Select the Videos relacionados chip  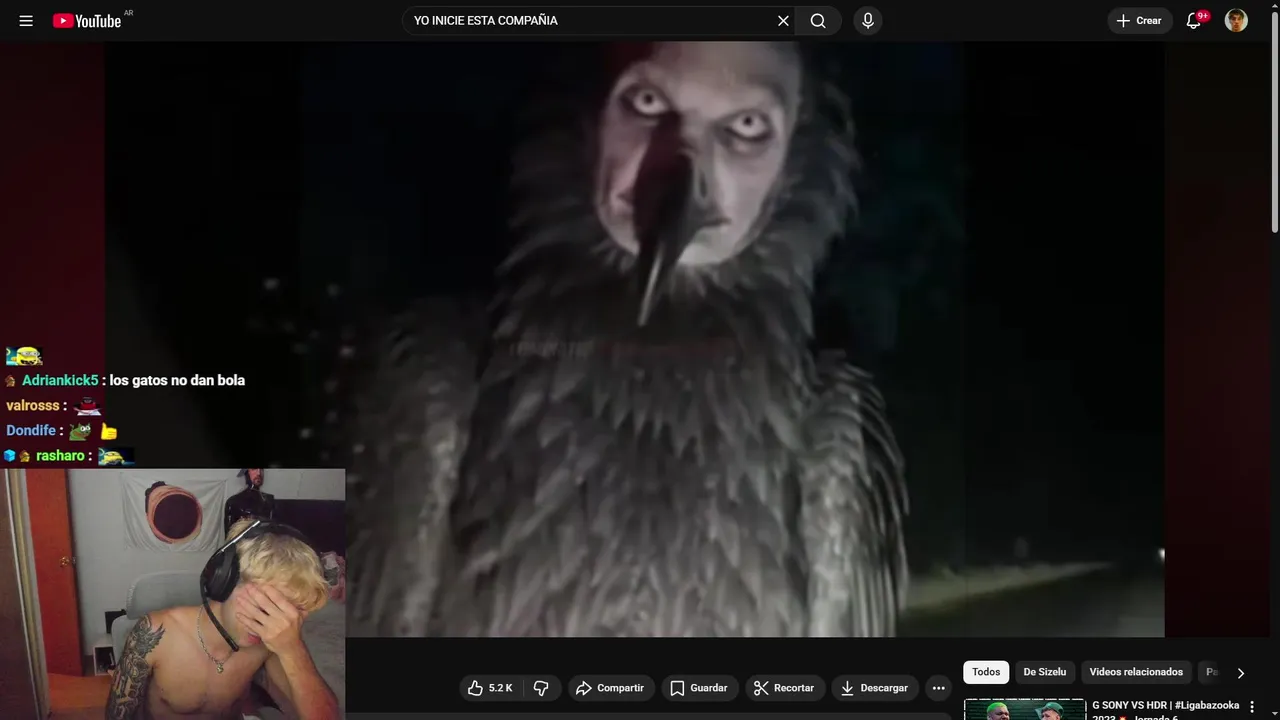pyautogui.click(x=1136, y=672)
